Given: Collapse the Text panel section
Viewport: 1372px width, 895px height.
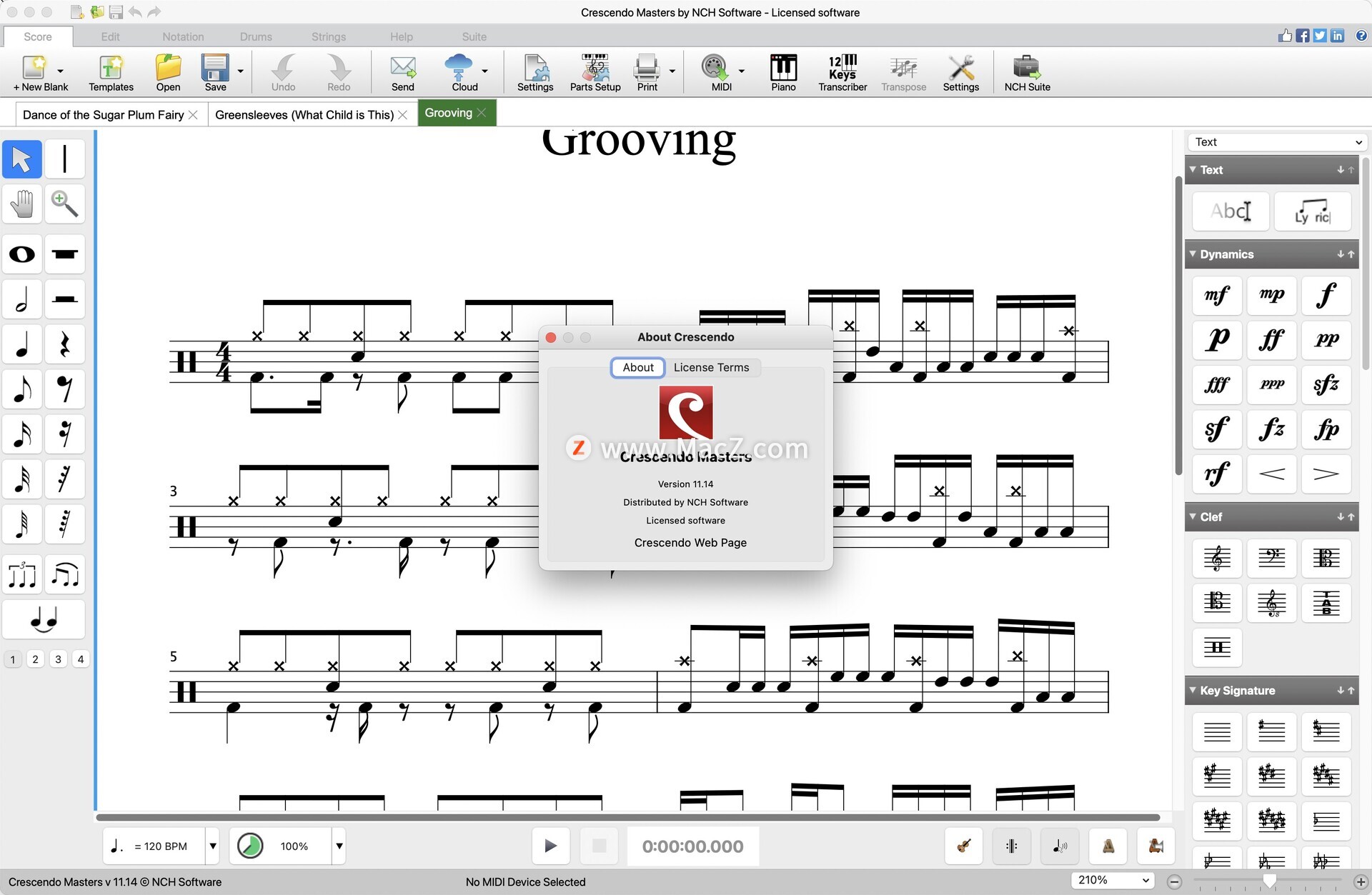Looking at the screenshot, I should (x=1193, y=169).
